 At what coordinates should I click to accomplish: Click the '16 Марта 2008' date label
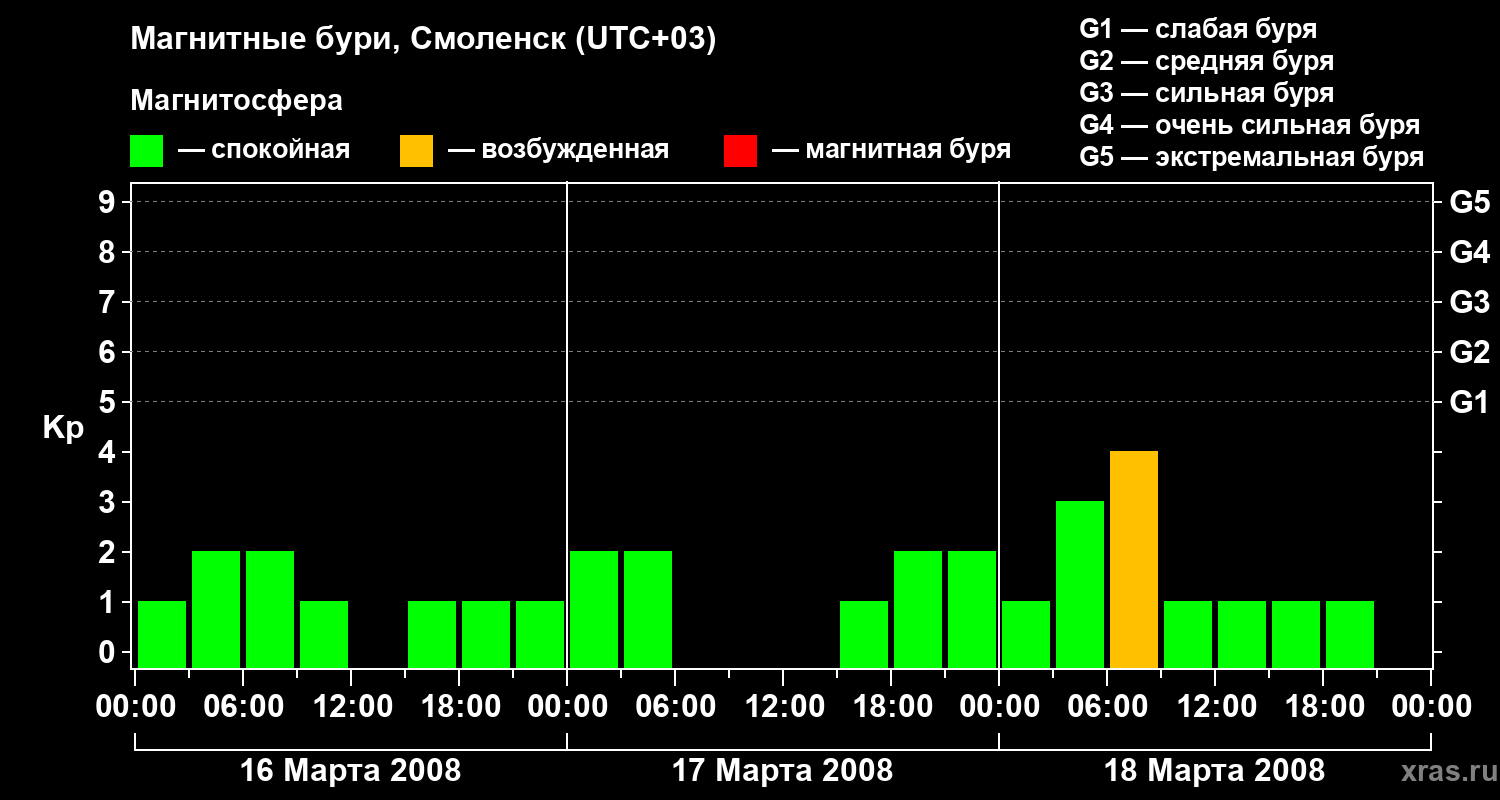(x=351, y=771)
